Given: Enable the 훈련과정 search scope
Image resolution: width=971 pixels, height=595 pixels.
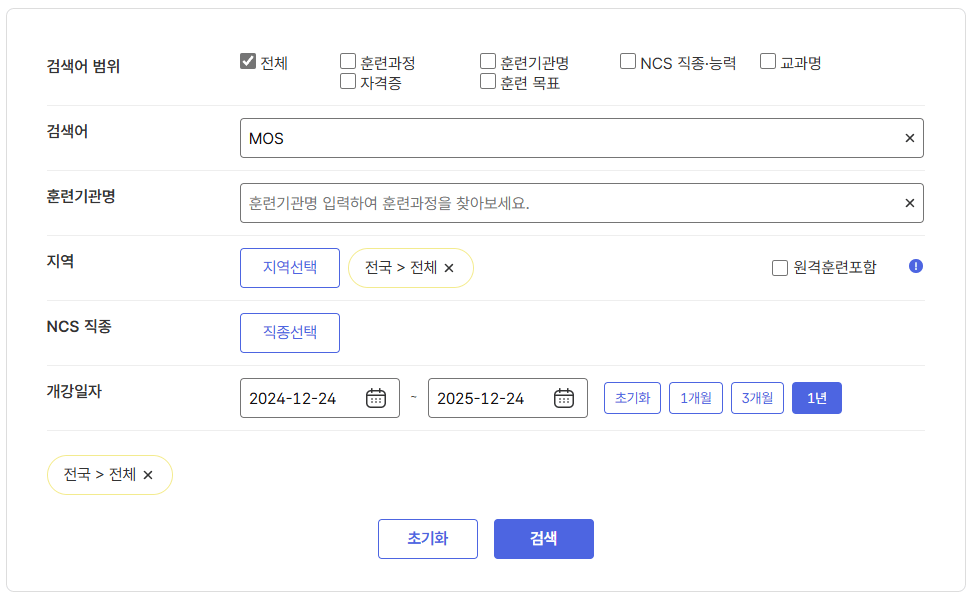Looking at the screenshot, I should click(x=347, y=60).
